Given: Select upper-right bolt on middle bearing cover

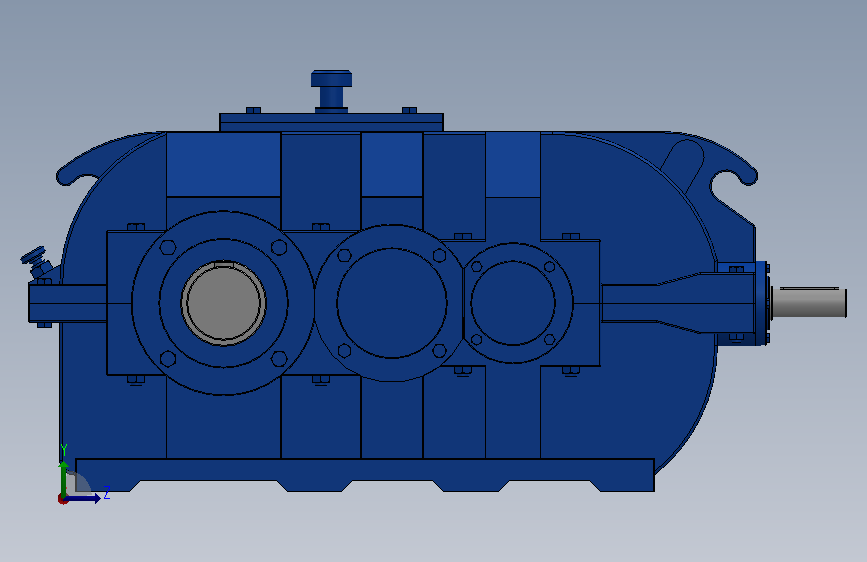Looking at the screenshot, I should pos(440,255).
